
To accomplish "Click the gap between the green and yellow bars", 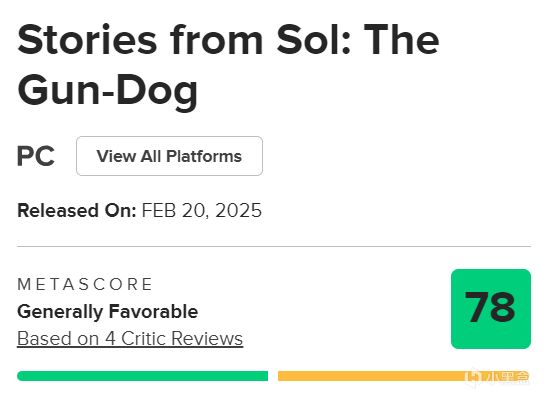I will [x=273, y=376].
